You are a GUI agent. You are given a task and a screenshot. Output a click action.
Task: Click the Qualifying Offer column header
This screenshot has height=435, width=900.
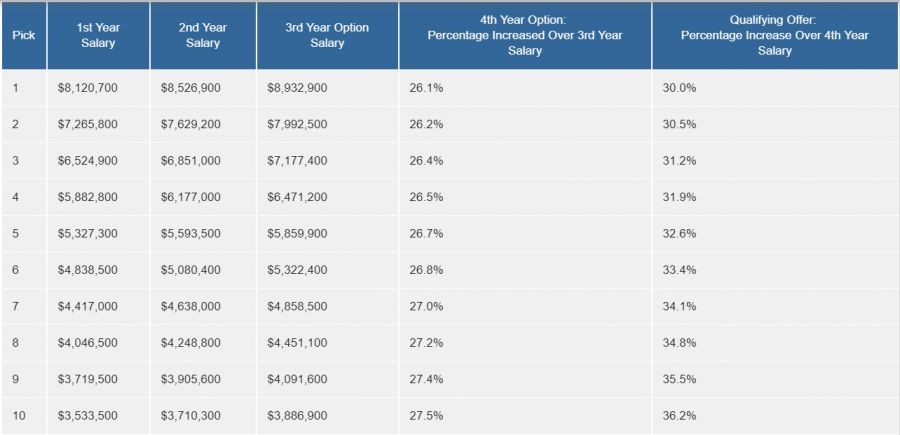click(775, 35)
